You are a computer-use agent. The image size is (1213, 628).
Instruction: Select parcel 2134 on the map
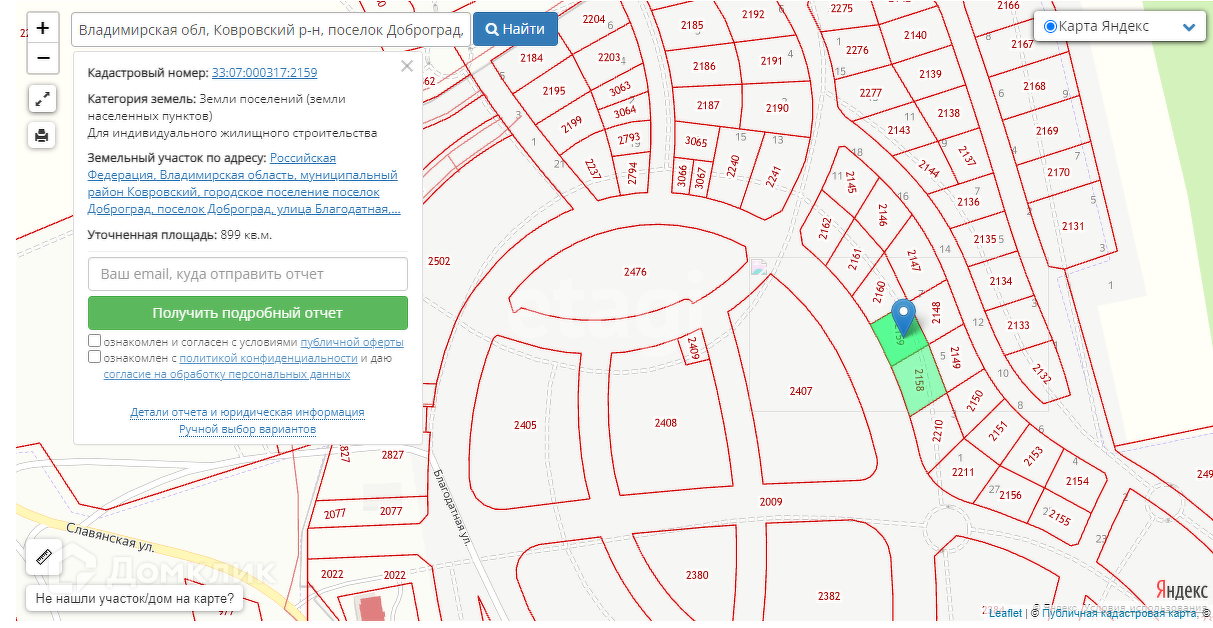point(1001,282)
